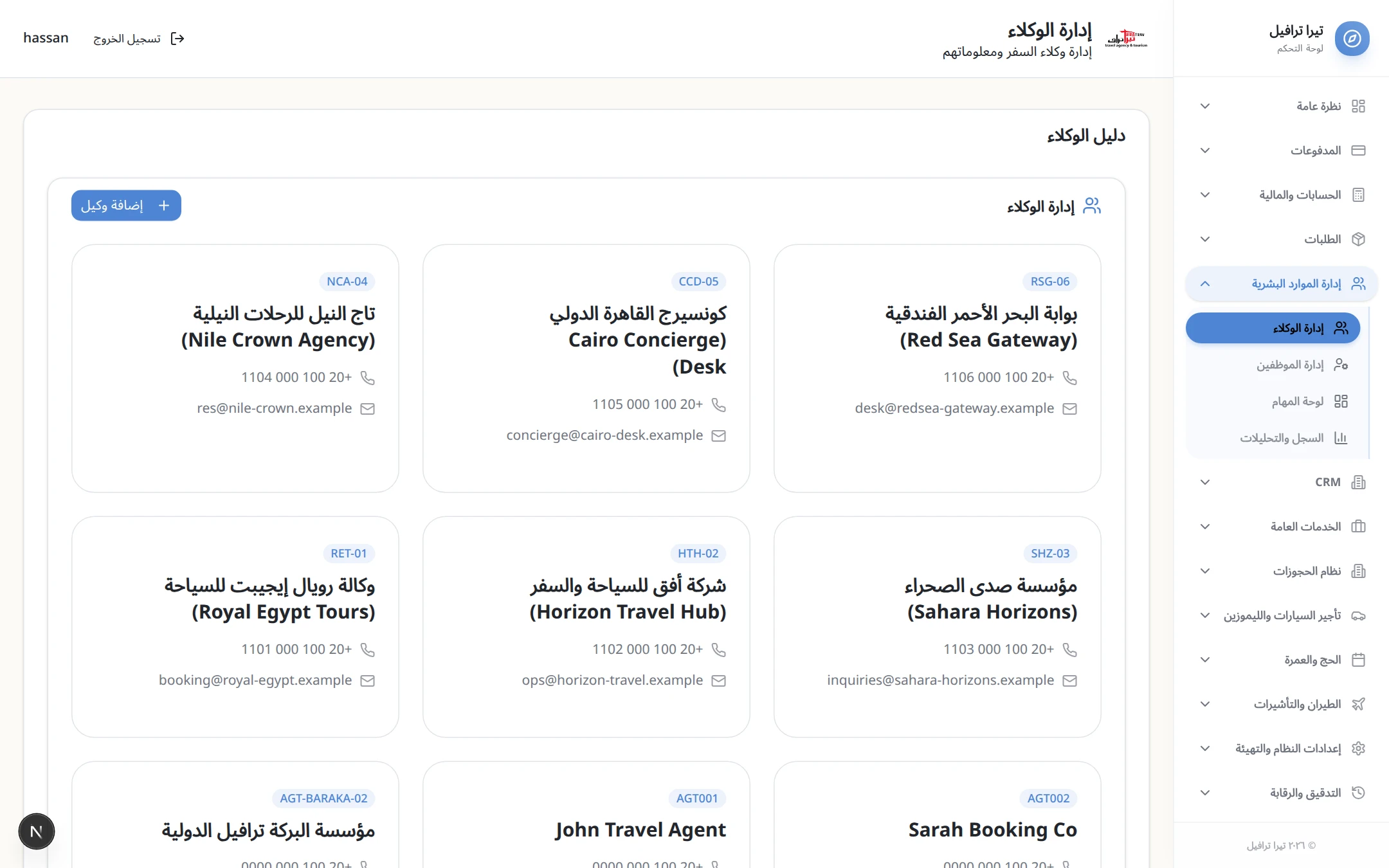
Task: Select the Sahara Horizons agent card title
Action: coord(991,599)
